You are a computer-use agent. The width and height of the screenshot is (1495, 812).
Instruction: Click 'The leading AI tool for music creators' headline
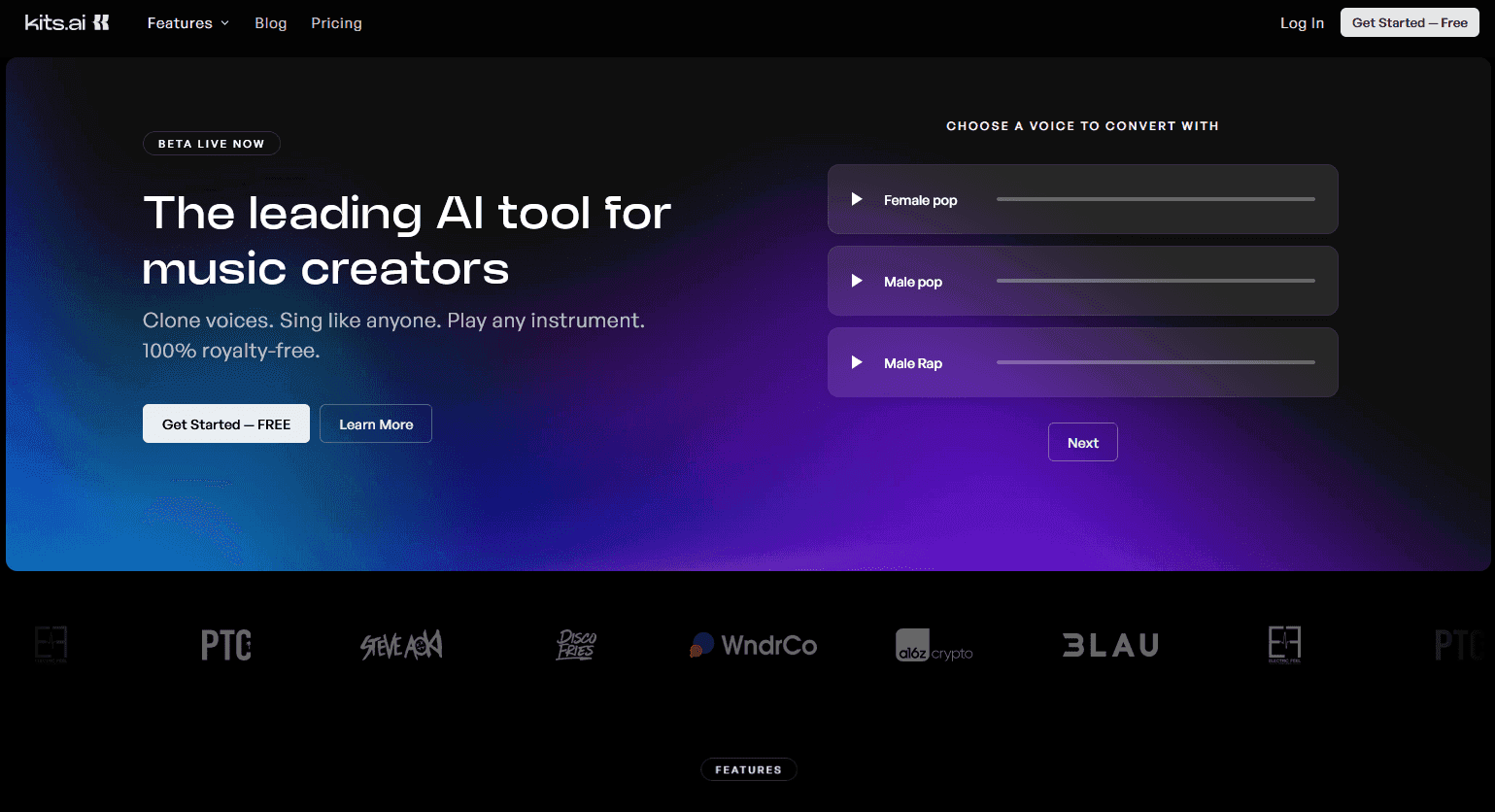(x=407, y=241)
